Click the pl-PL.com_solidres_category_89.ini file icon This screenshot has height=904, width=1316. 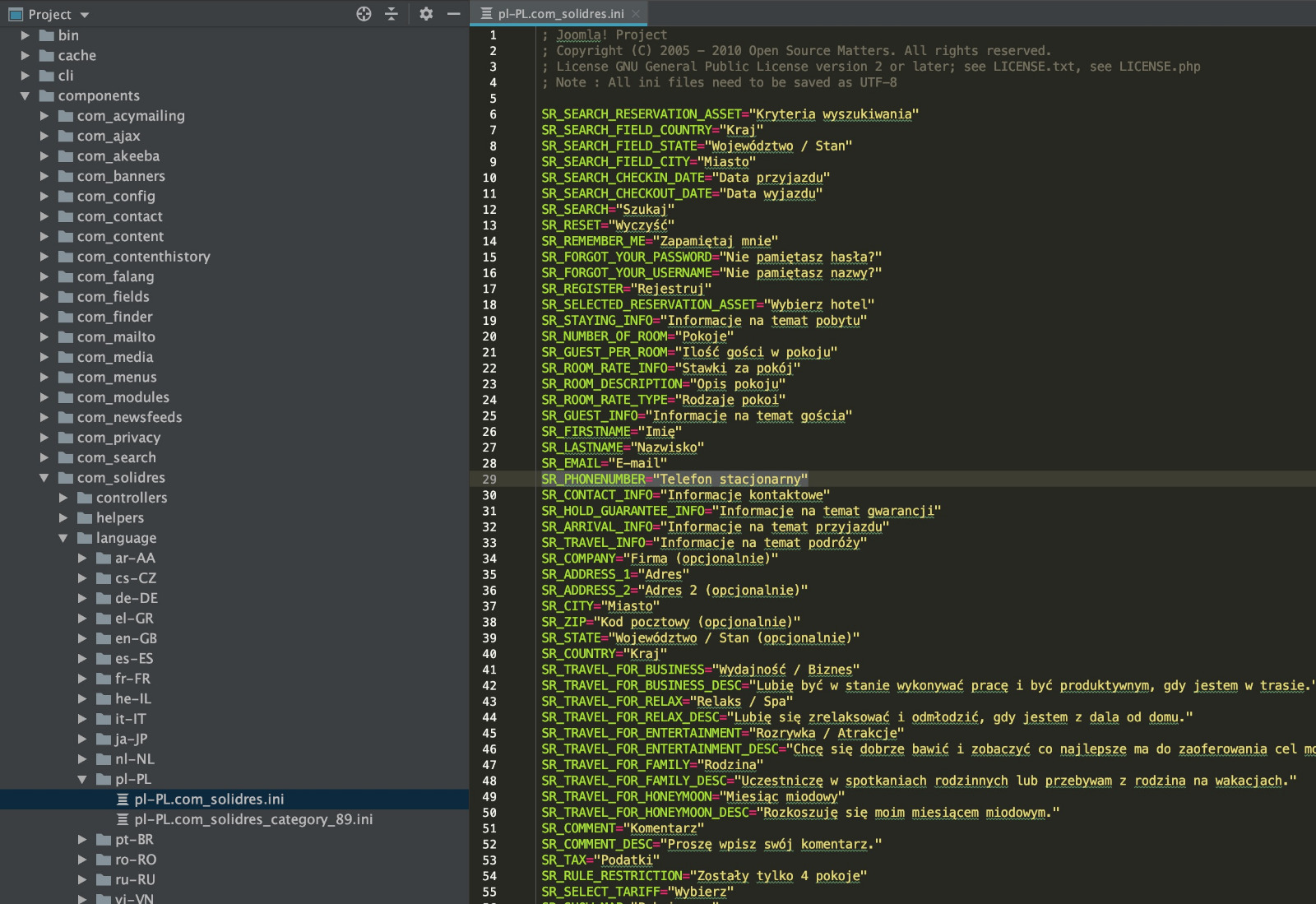point(123,819)
